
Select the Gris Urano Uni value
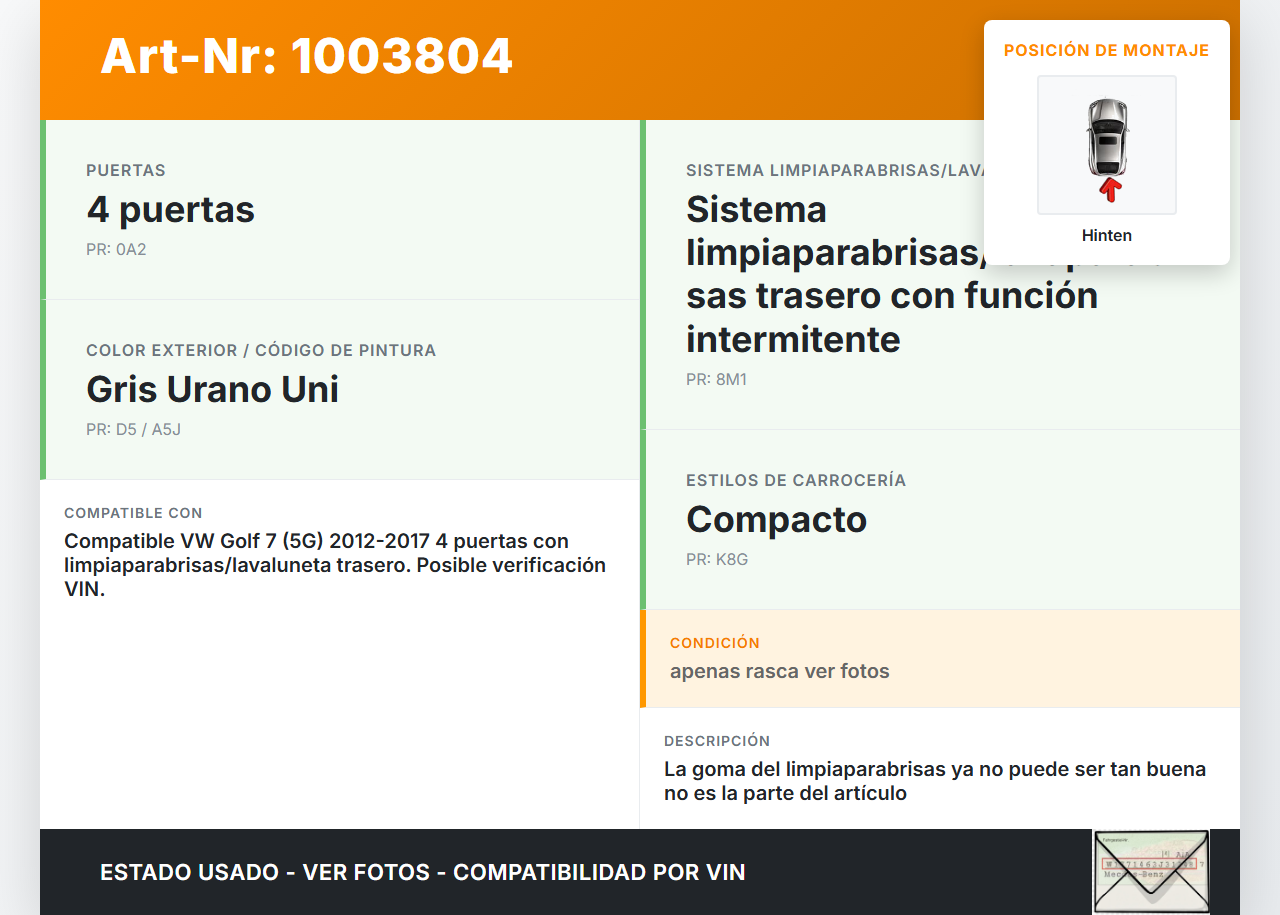213,389
